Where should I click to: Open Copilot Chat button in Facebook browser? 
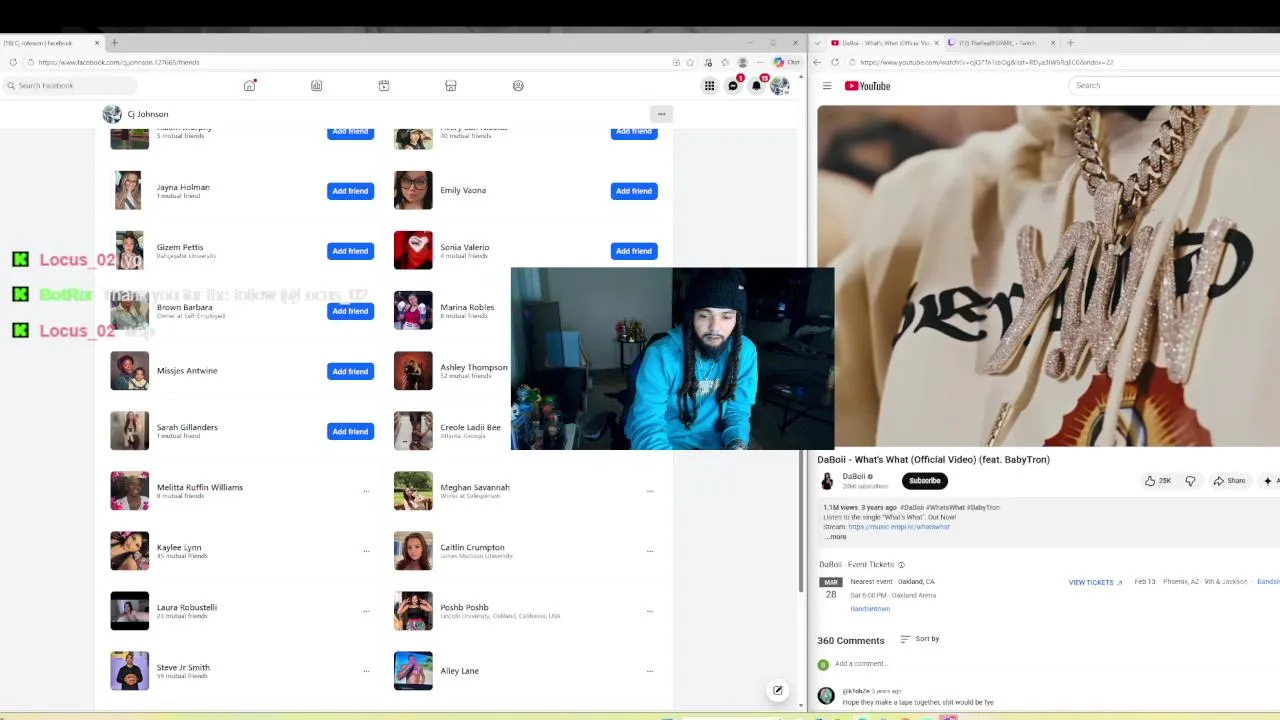pyautogui.click(x=785, y=62)
